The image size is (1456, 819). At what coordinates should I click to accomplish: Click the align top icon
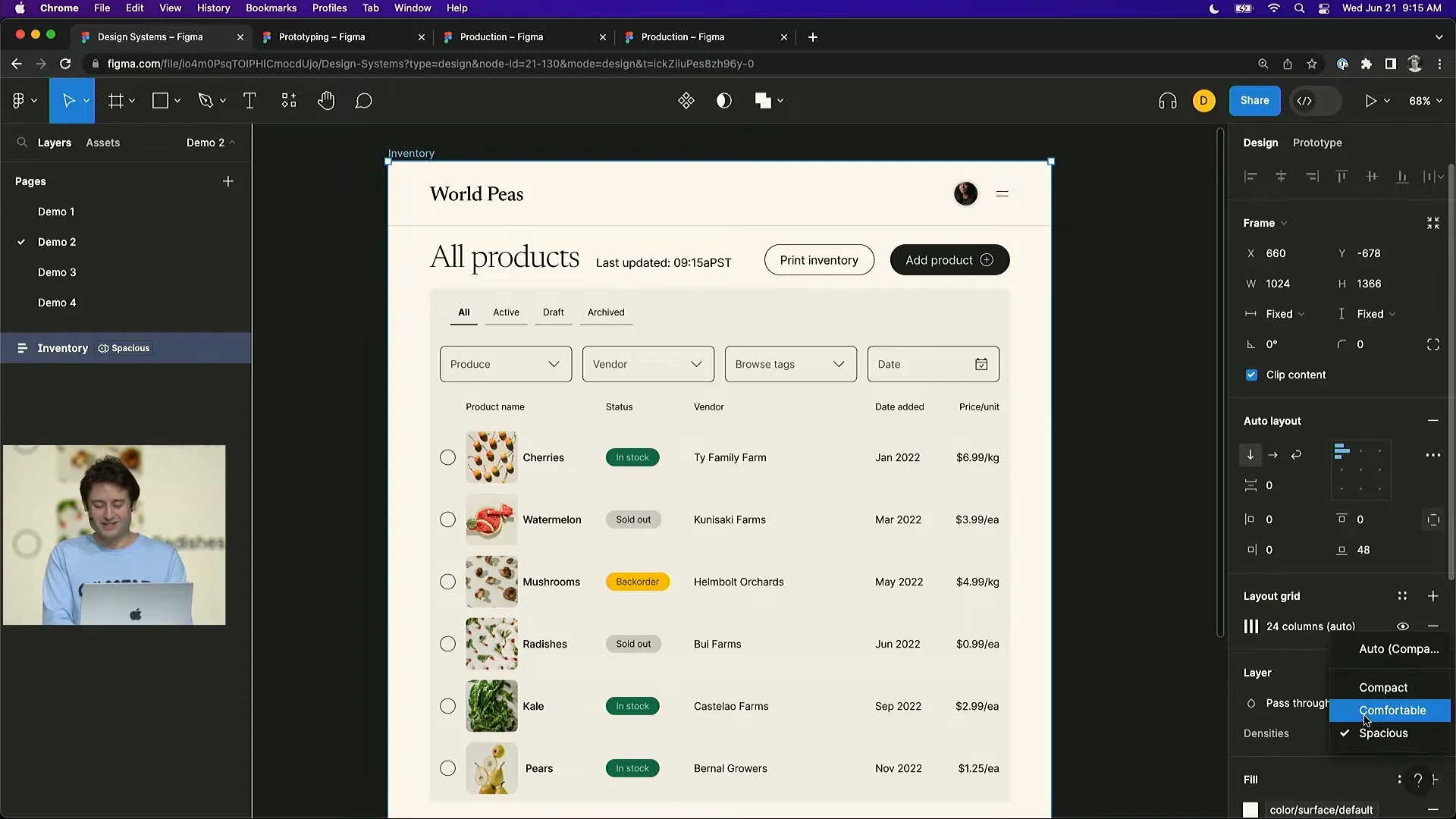click(x=1341, y=177)
